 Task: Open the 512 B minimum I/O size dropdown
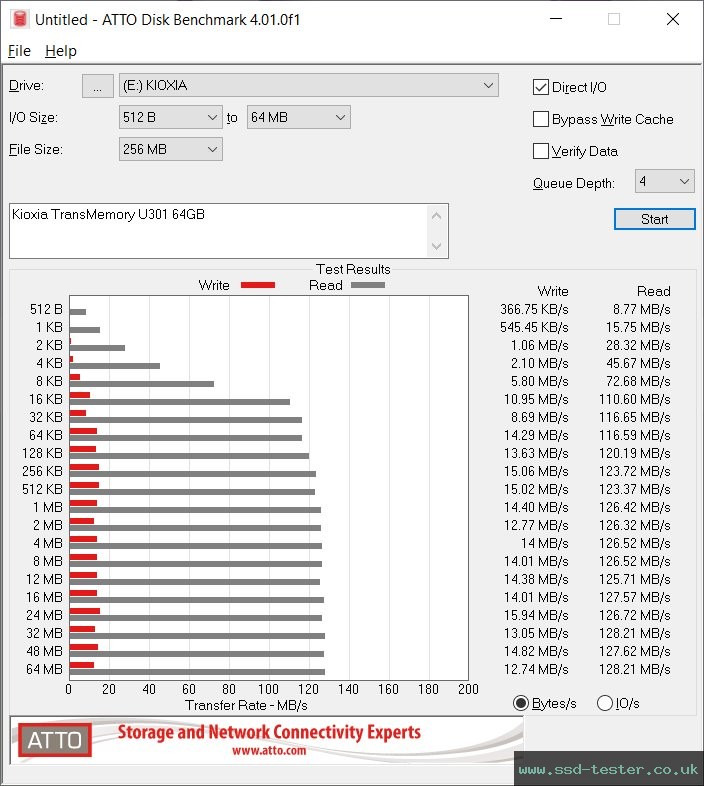[170, 117]
